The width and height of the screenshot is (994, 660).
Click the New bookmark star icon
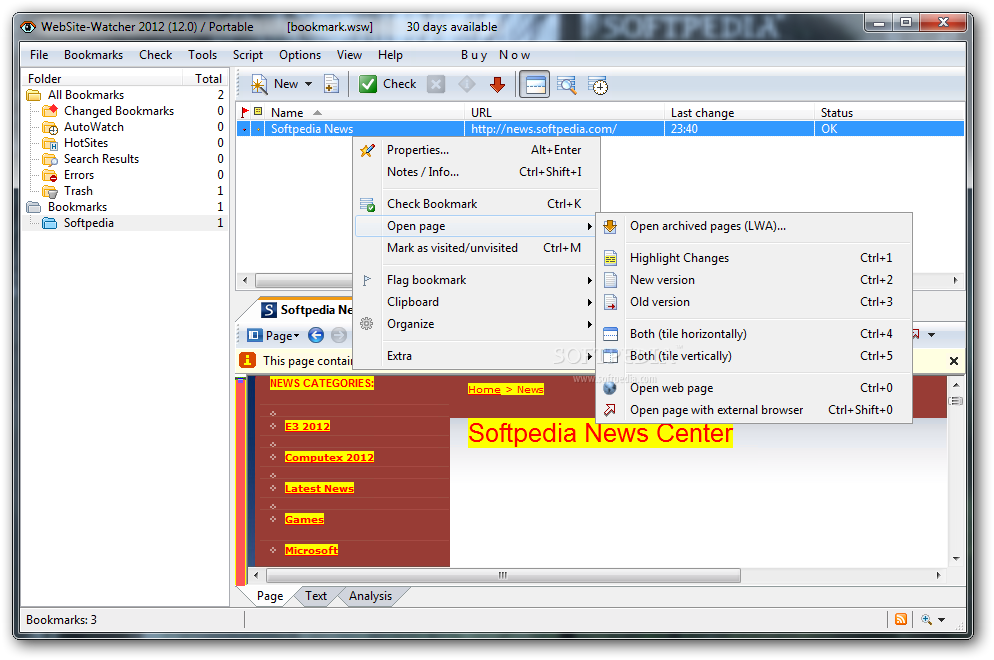(x=259, y=84)
